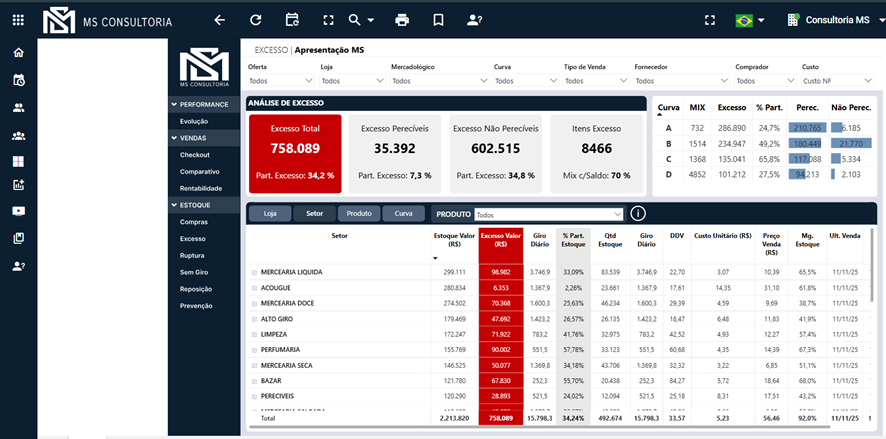Open the home icon in left sidebar
The image size is (886, 439).
pos(18,53)
